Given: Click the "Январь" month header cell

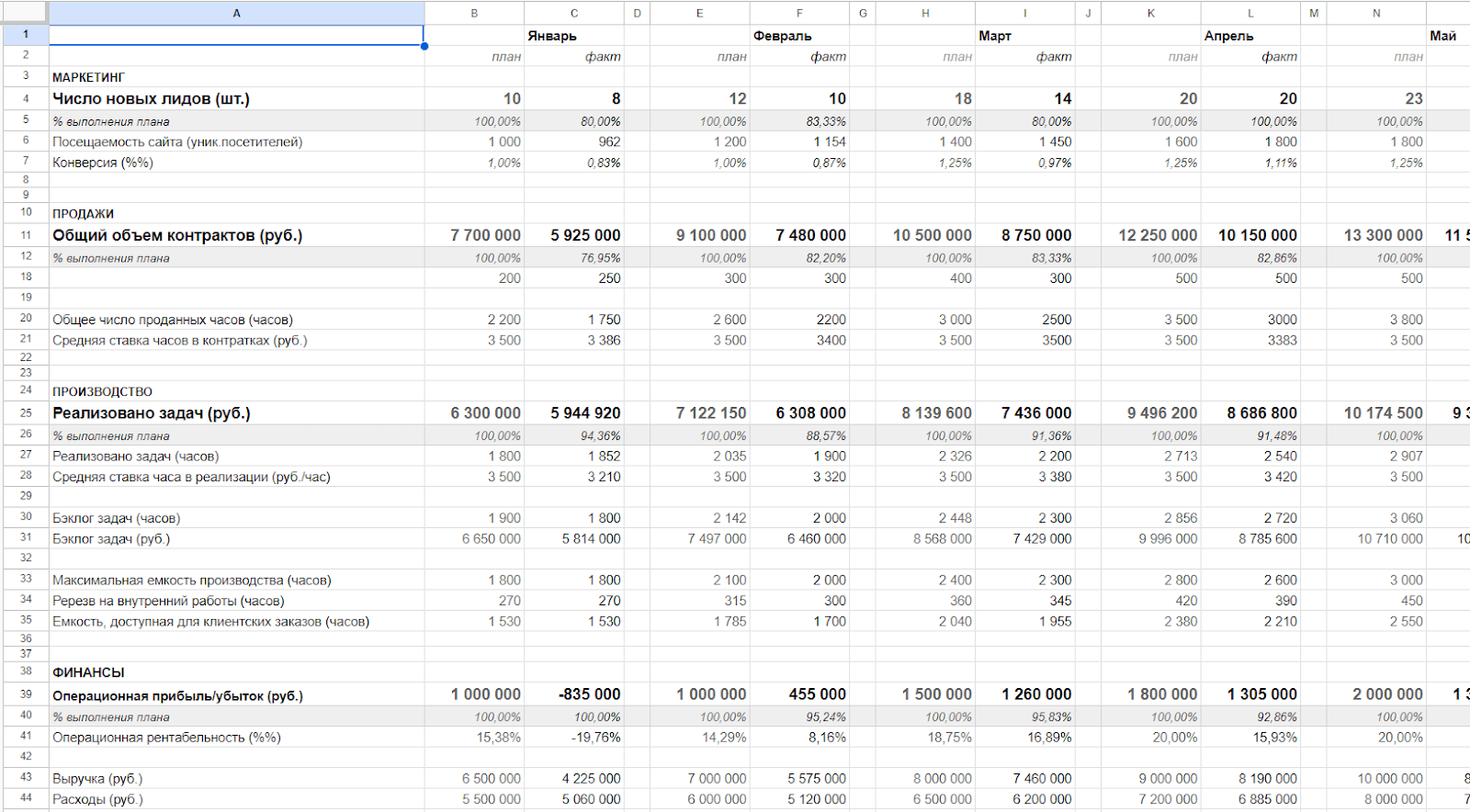Looking at the screenshot, I should tap(574, 36).
